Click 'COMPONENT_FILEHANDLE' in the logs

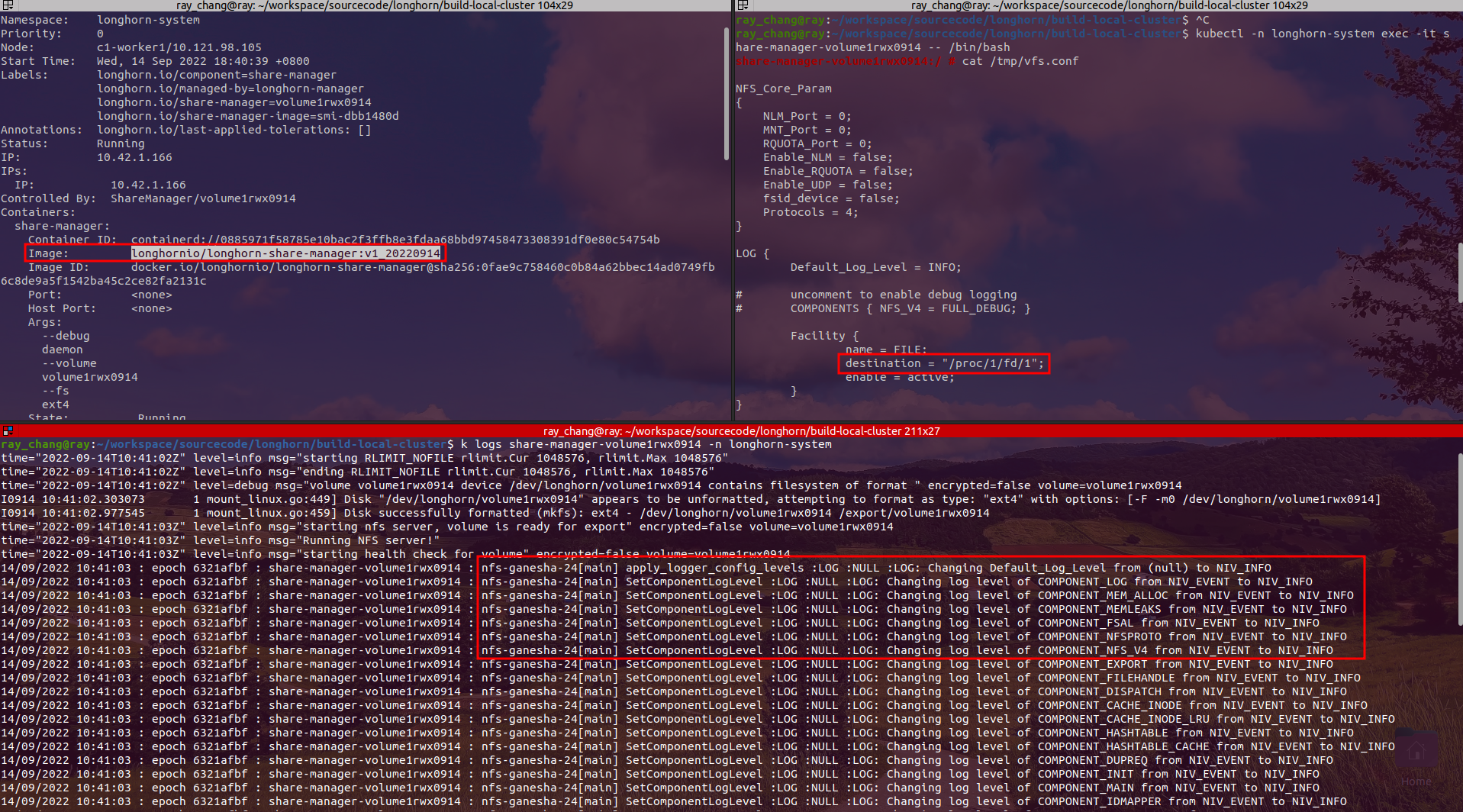(x=1106, y=678)
